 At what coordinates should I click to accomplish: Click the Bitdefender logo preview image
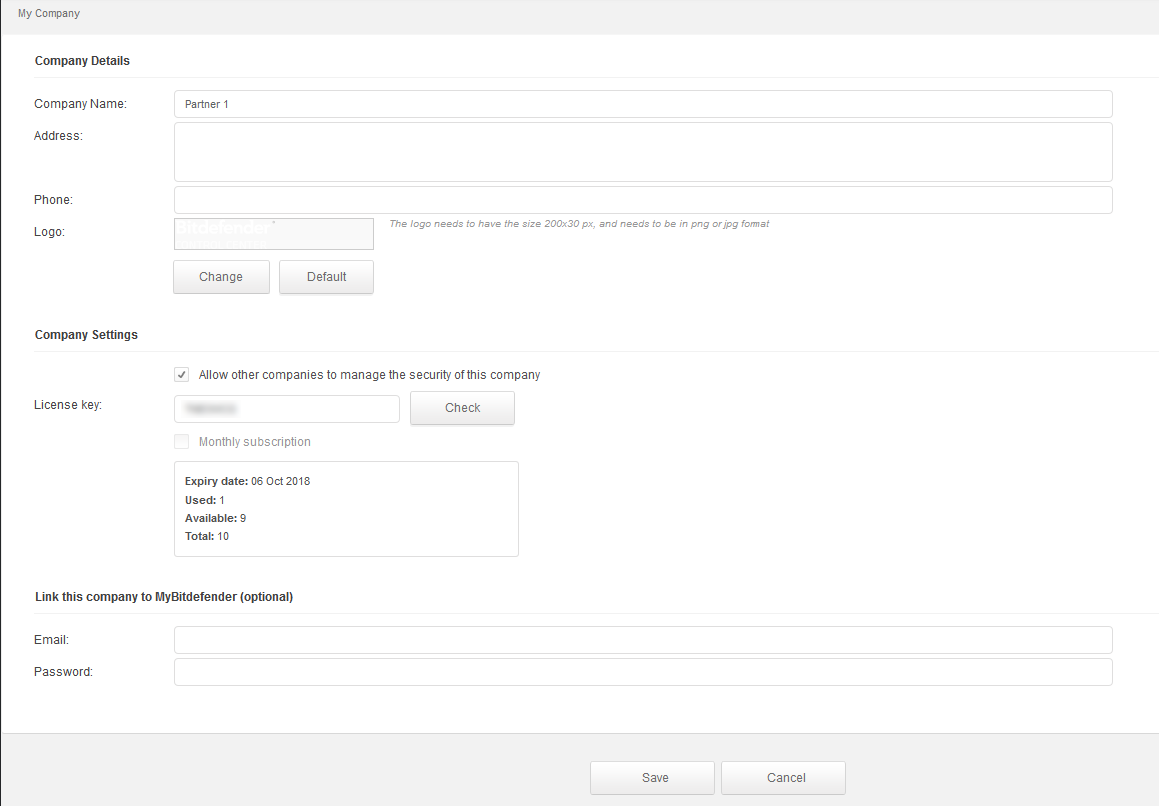[x=273, y=234]
